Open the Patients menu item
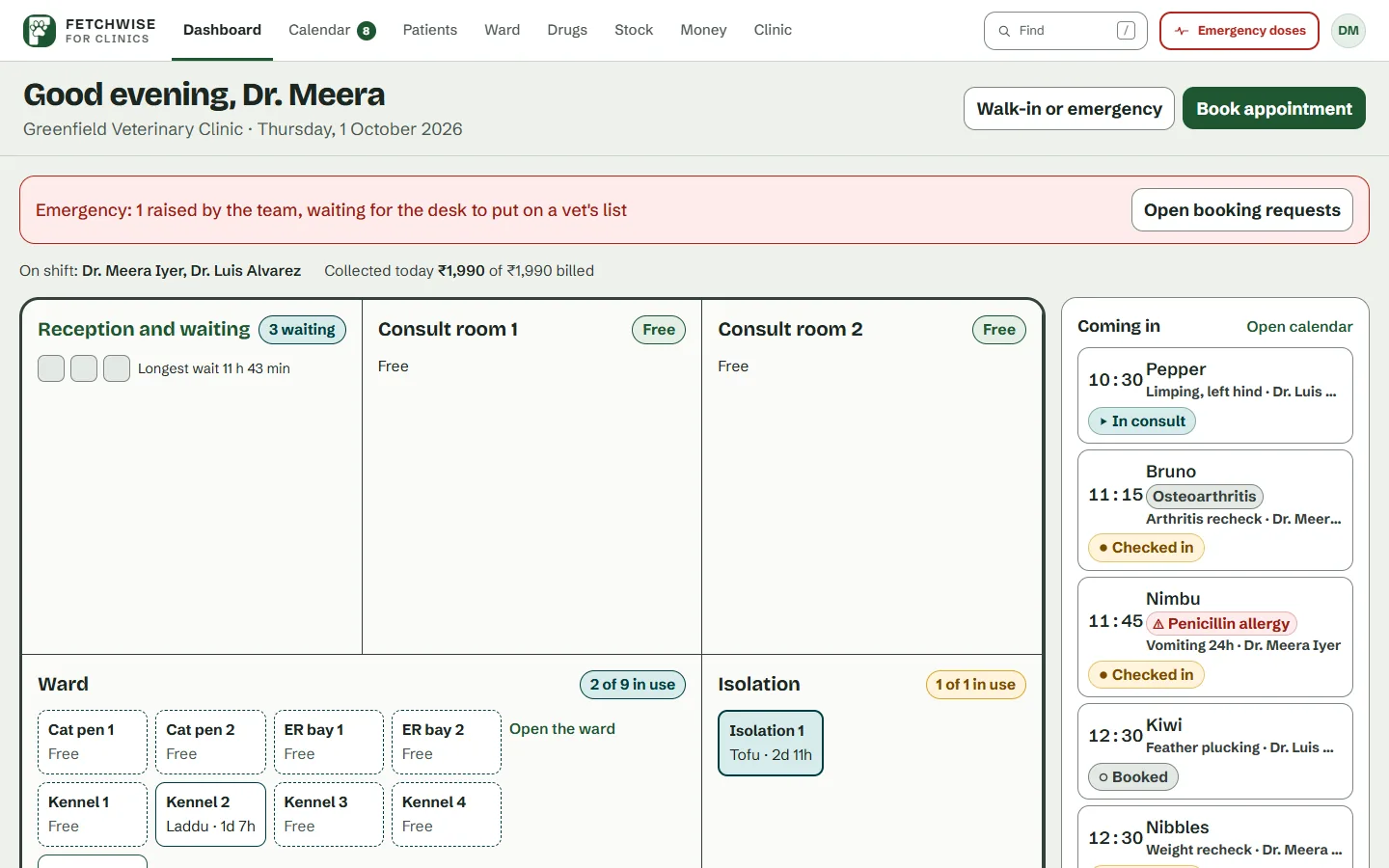The image size is (1389, 868). click(x=430, y=30)
